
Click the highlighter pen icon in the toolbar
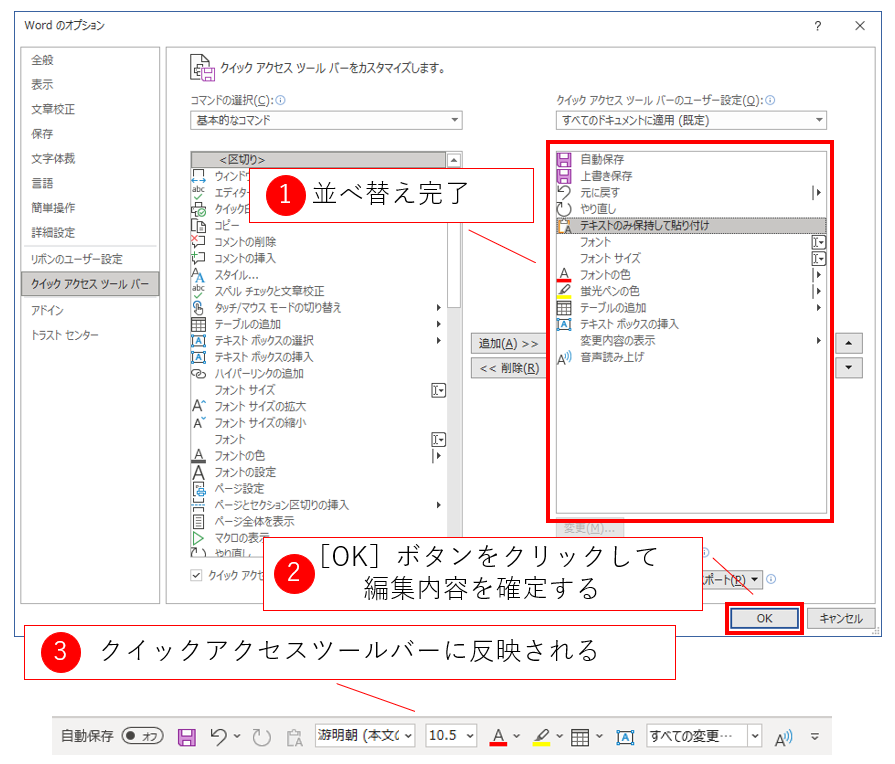coord(541,737)
